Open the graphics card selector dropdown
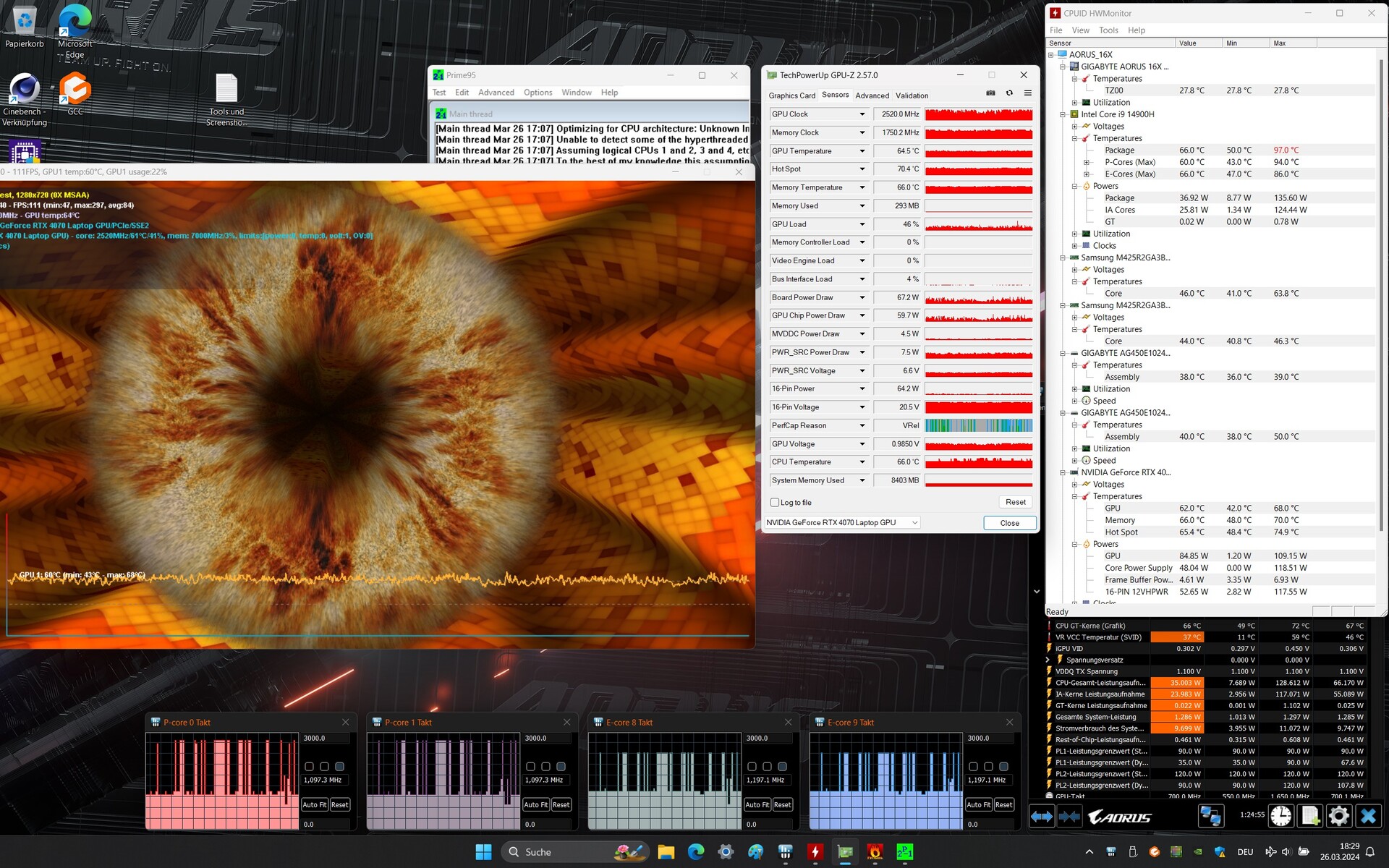 pos(914,522)
